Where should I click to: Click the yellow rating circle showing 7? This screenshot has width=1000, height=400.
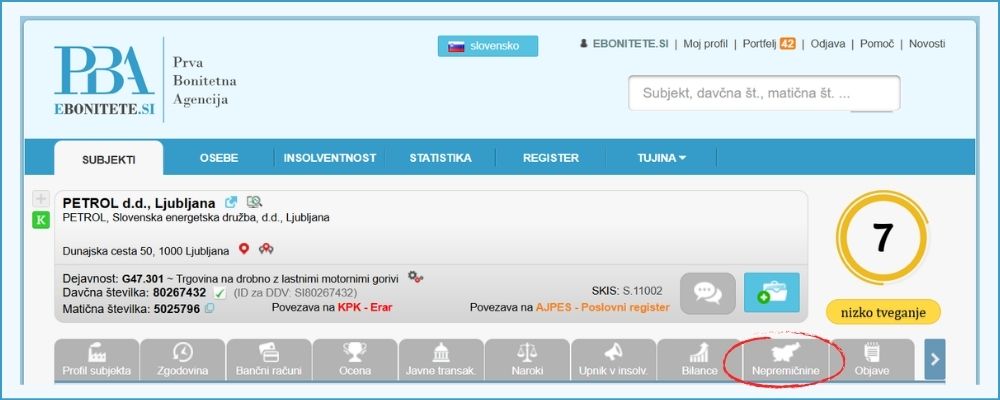(882, 238)
